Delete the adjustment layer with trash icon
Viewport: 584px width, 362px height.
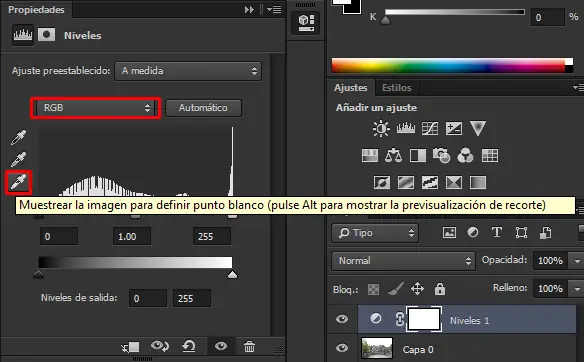tap(249, 346)
